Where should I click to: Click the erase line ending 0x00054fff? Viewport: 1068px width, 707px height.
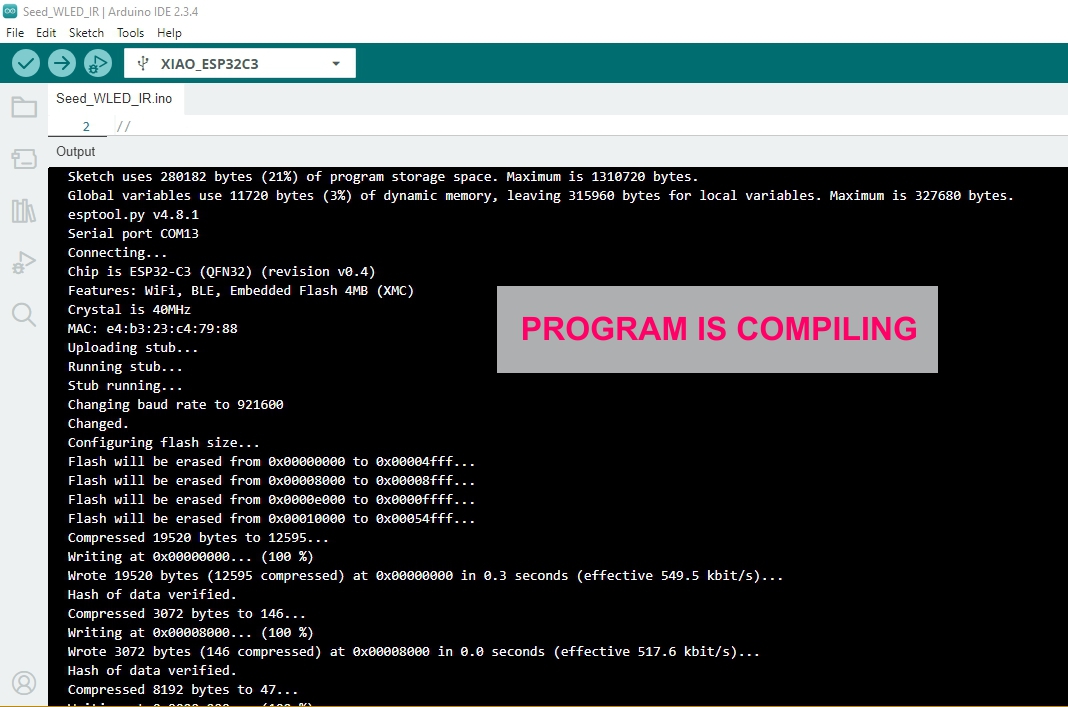coord(271,519)
